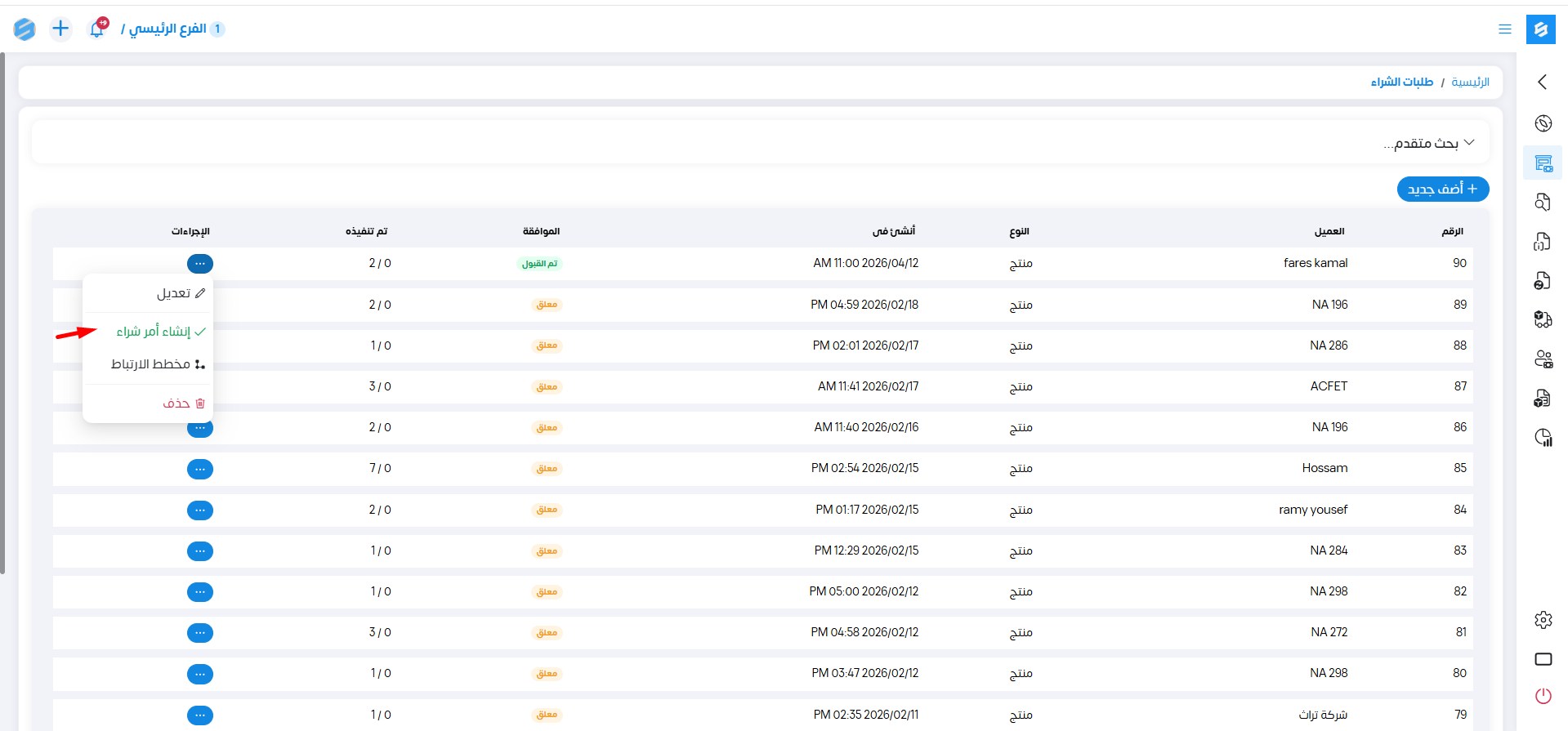The width and height of the screenshot is (1568, 731).
Task: Open the suppliers people icon in sidebar
Action: 1543,359
